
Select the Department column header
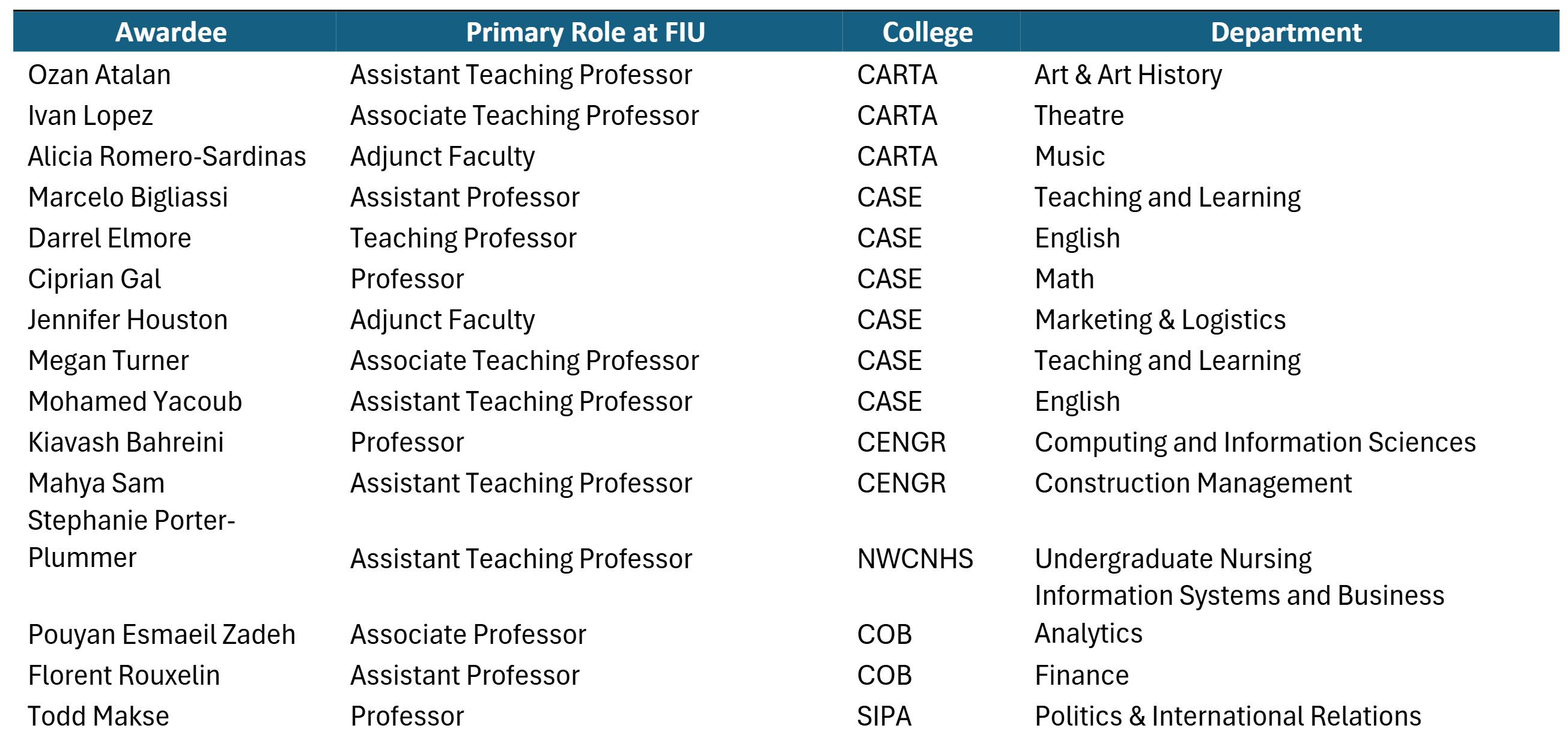click(1286, 32)
